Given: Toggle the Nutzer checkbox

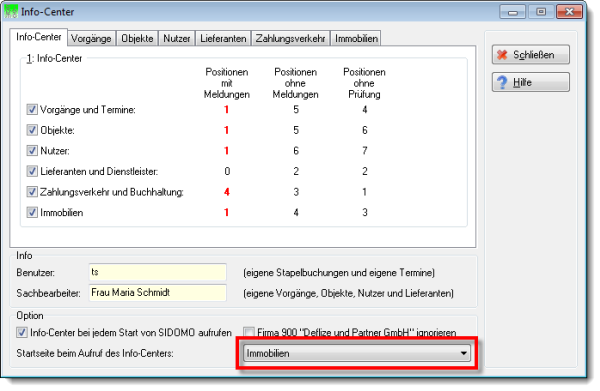Looking at the screenshot, I should pyautogui.click(x=32, y=151).
